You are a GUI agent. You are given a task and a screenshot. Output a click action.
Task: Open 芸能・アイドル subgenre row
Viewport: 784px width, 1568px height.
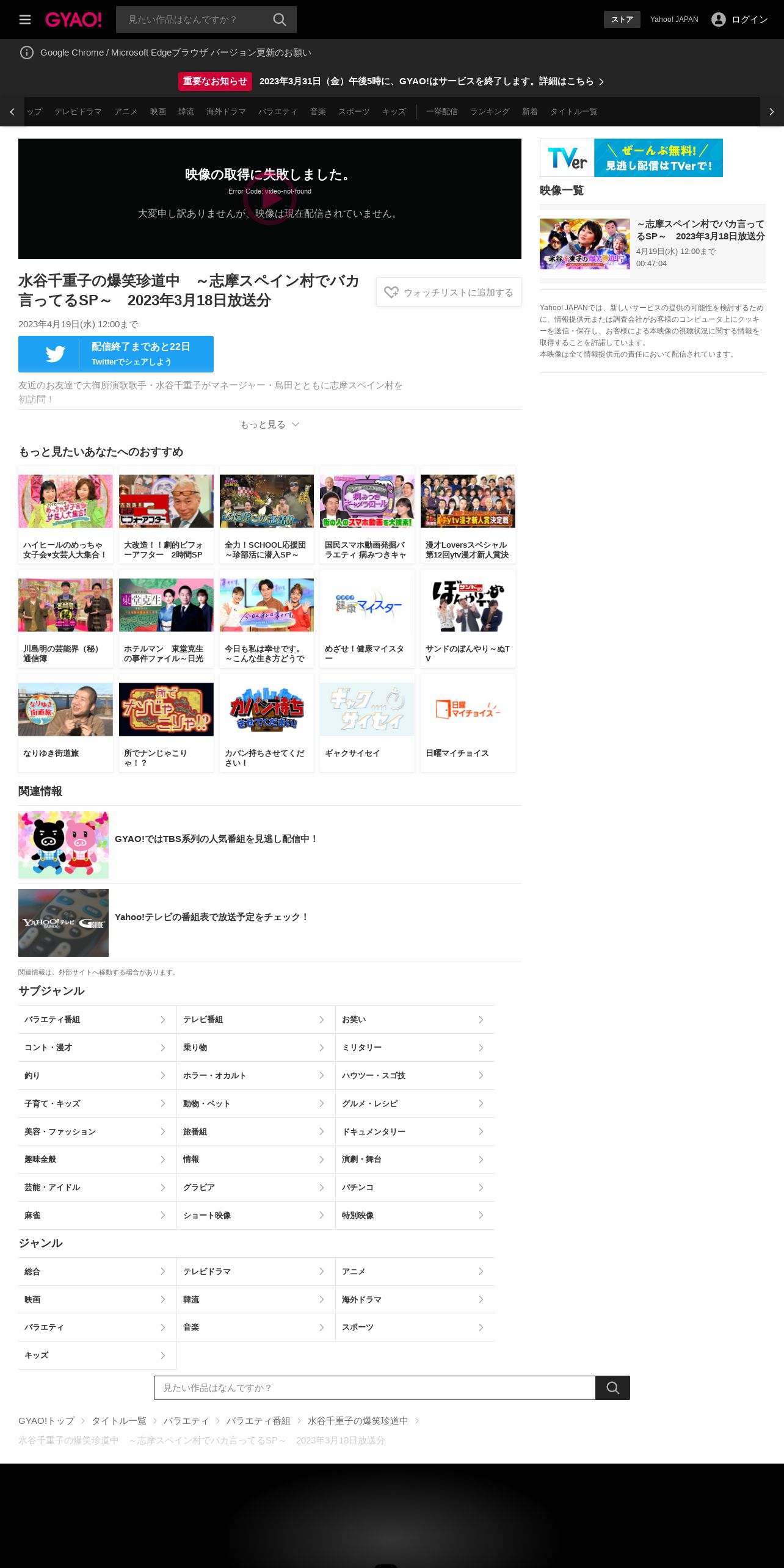98,1188
